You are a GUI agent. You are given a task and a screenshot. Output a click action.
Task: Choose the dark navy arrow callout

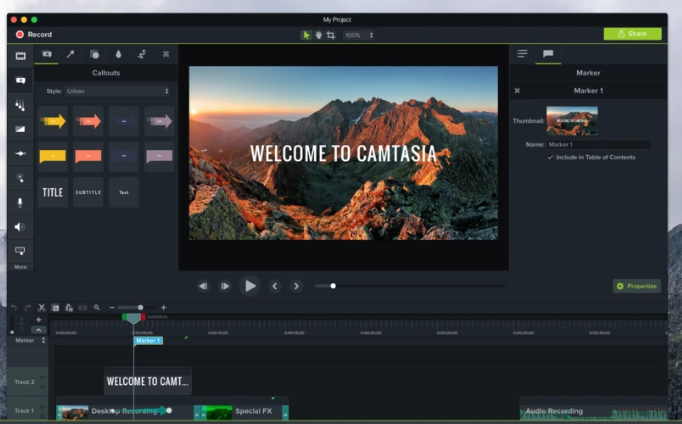(x=124, y=121)
